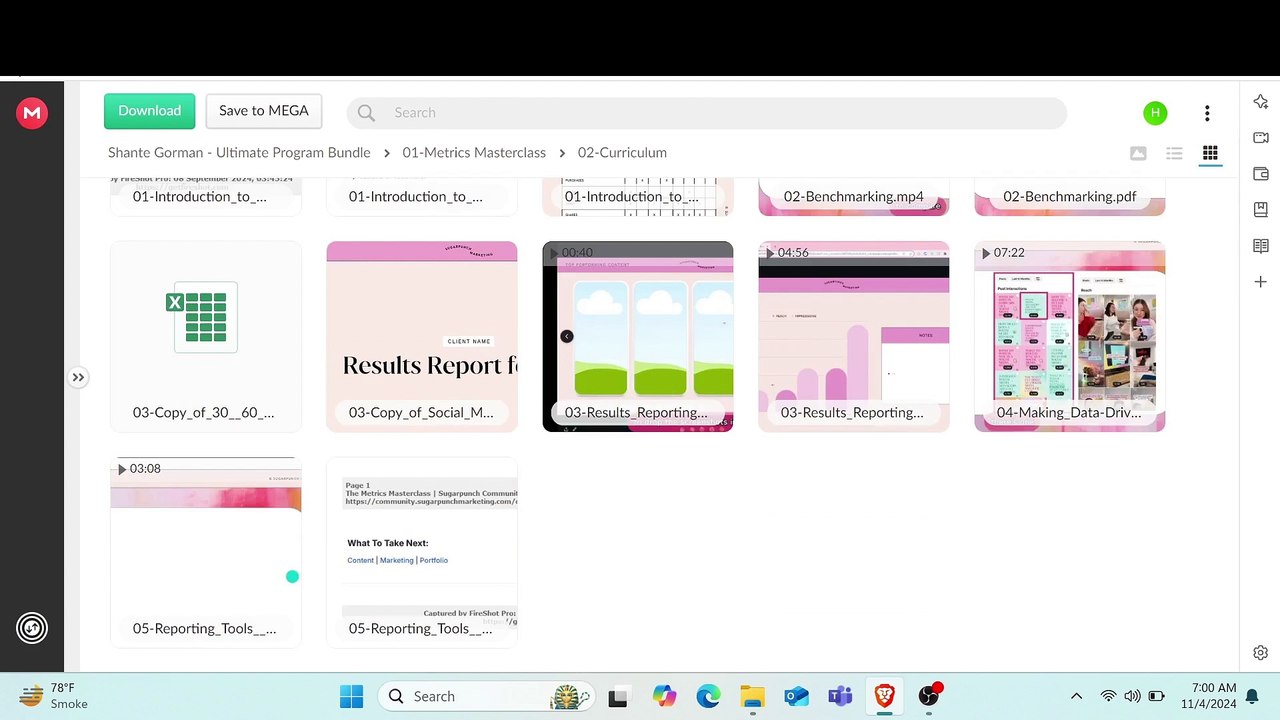
Task: Click the Excel icon on the spreadsheet file
Action: tap(202, 317)
